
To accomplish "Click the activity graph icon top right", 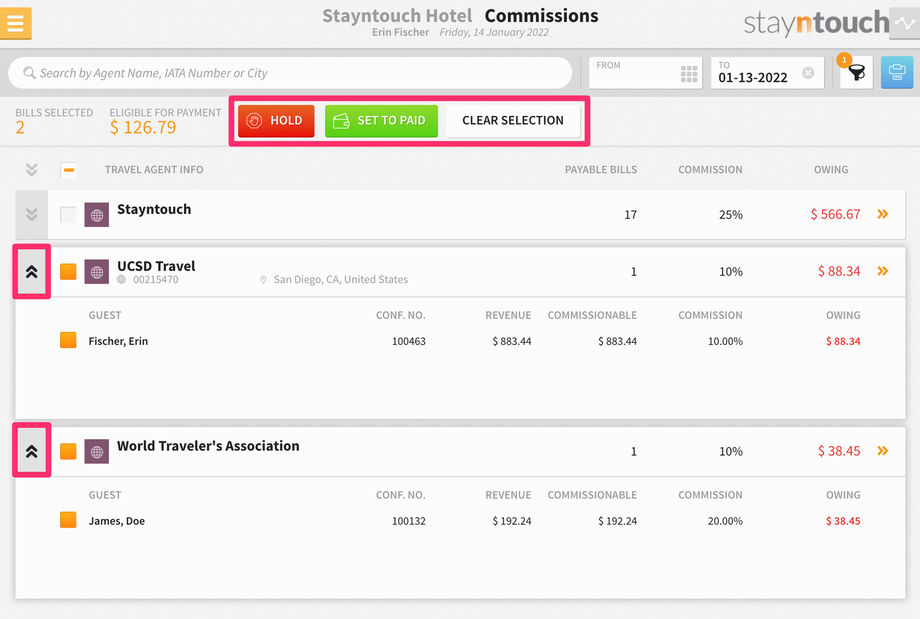I will (x=905, y=23).
